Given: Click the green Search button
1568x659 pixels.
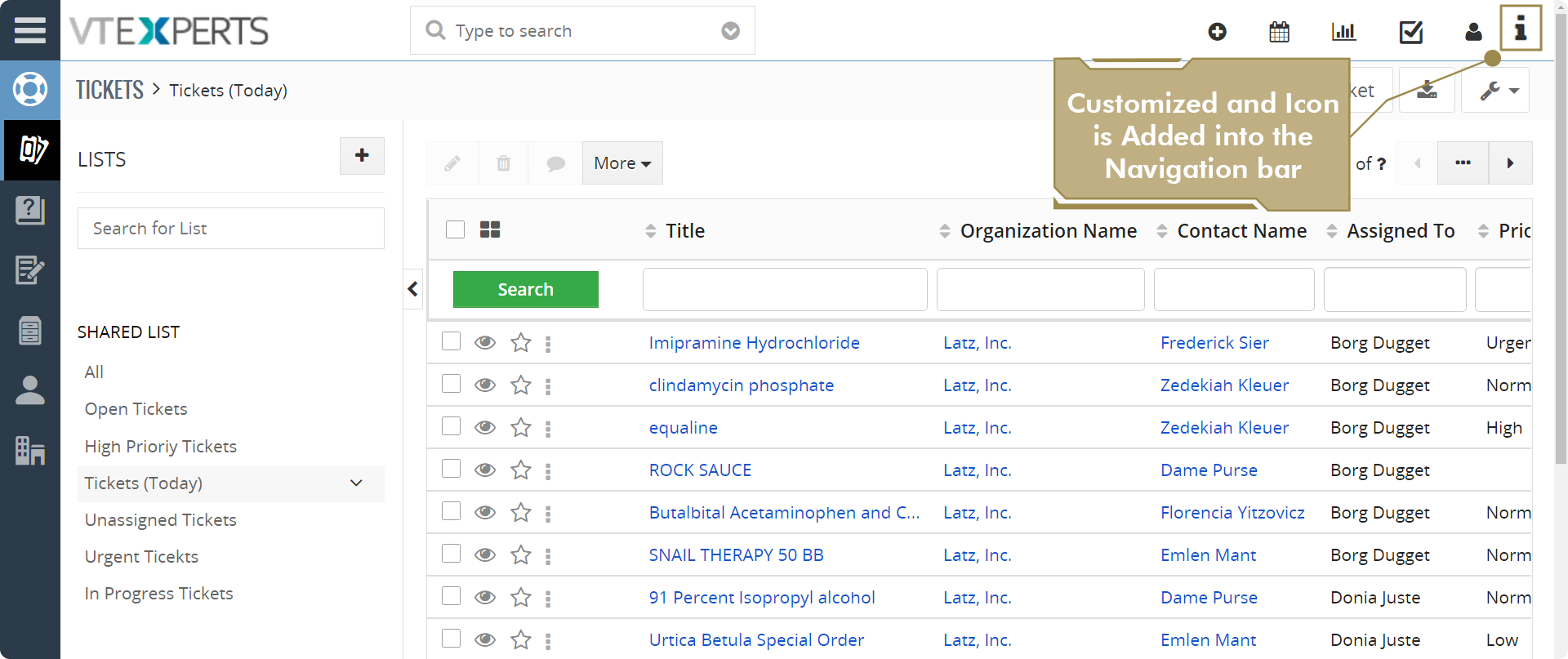Looking at the screenshot, I should [x=526, y=289].
